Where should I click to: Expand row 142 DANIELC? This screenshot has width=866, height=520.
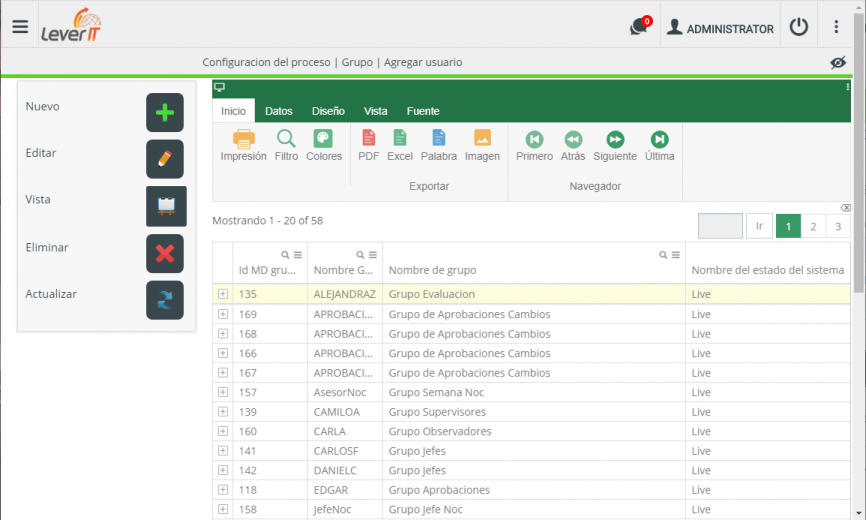(x=223, y=470)
